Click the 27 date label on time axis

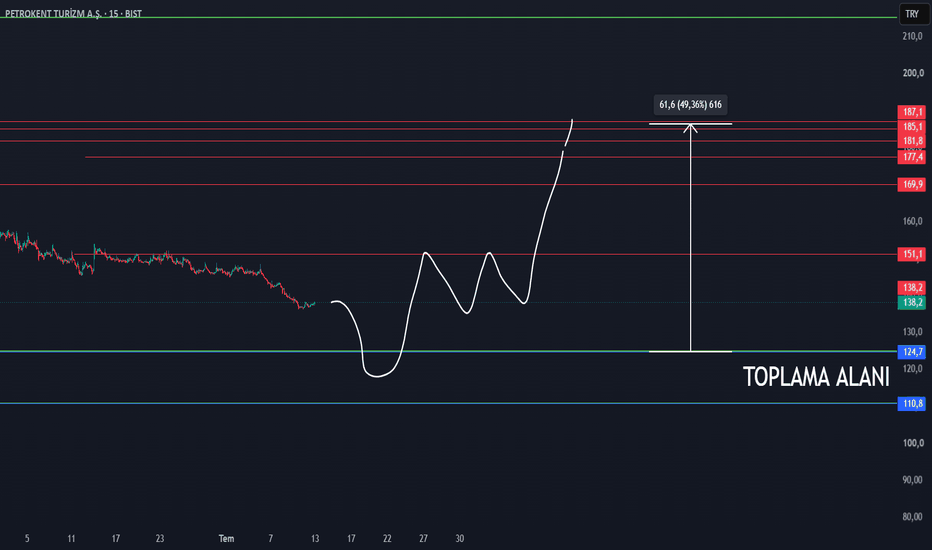423,539
